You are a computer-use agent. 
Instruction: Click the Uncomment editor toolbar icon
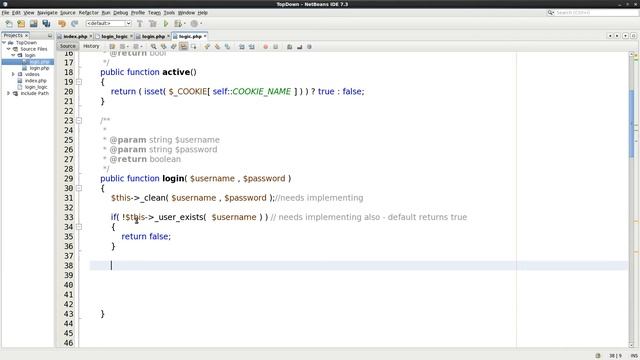[299, 47]
